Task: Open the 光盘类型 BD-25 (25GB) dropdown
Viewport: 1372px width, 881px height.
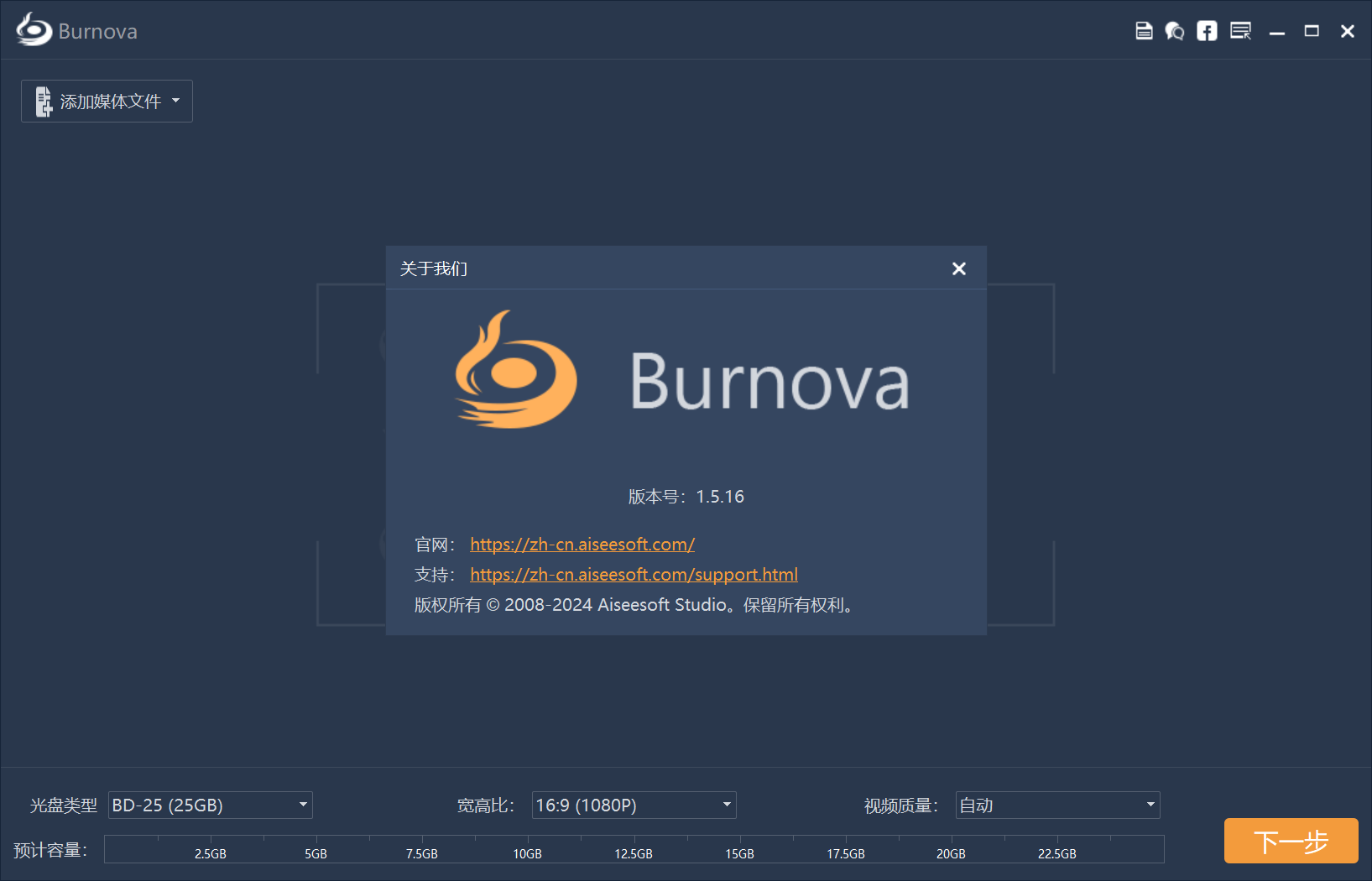Action: coord(210,805)
